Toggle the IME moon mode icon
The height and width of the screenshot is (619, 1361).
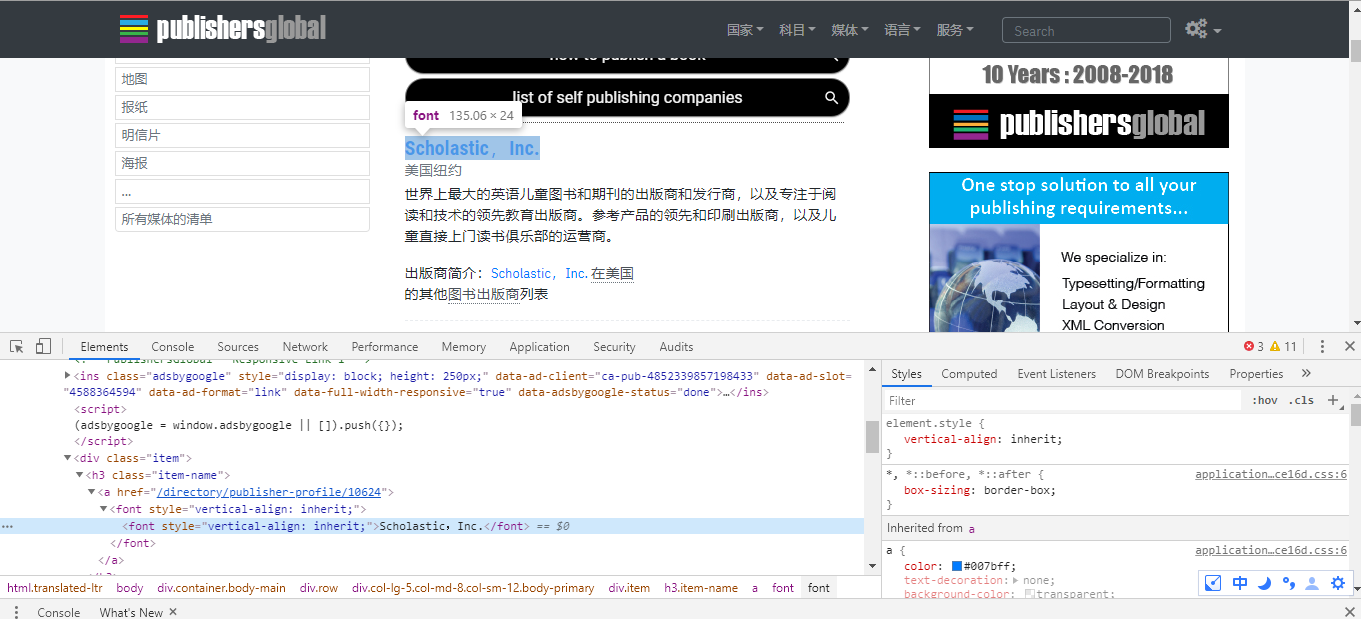point(1264,583)
